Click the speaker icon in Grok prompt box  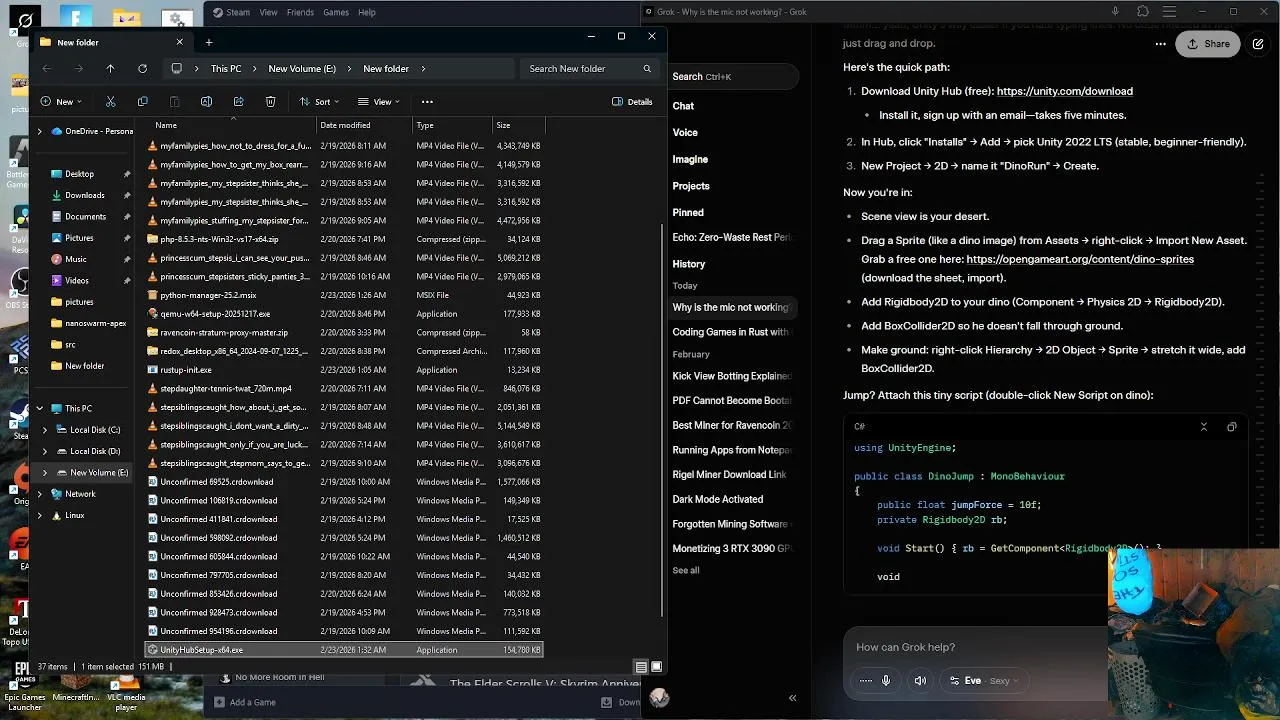920,681
